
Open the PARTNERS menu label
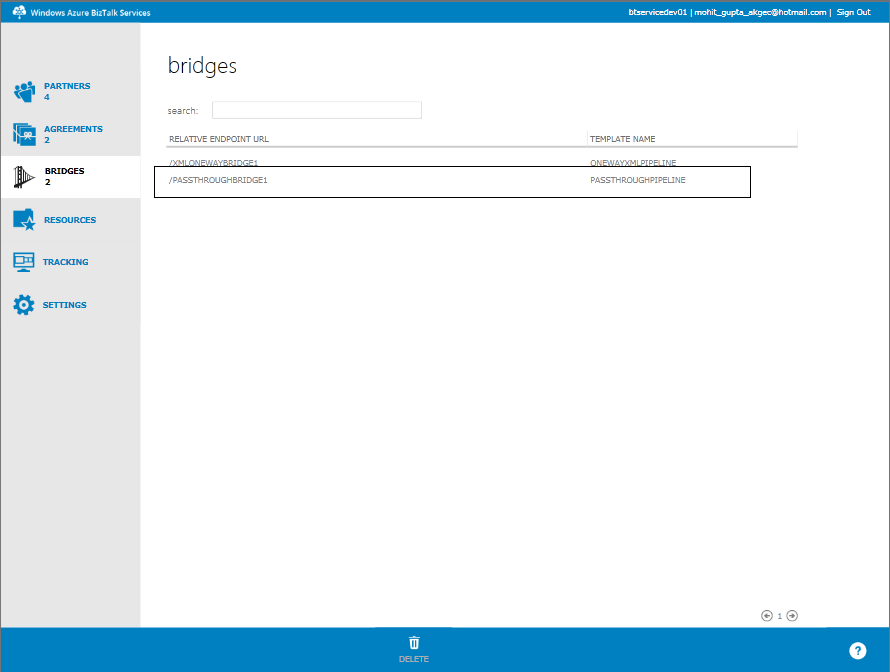pyautogui.click(x=67, y=86)
